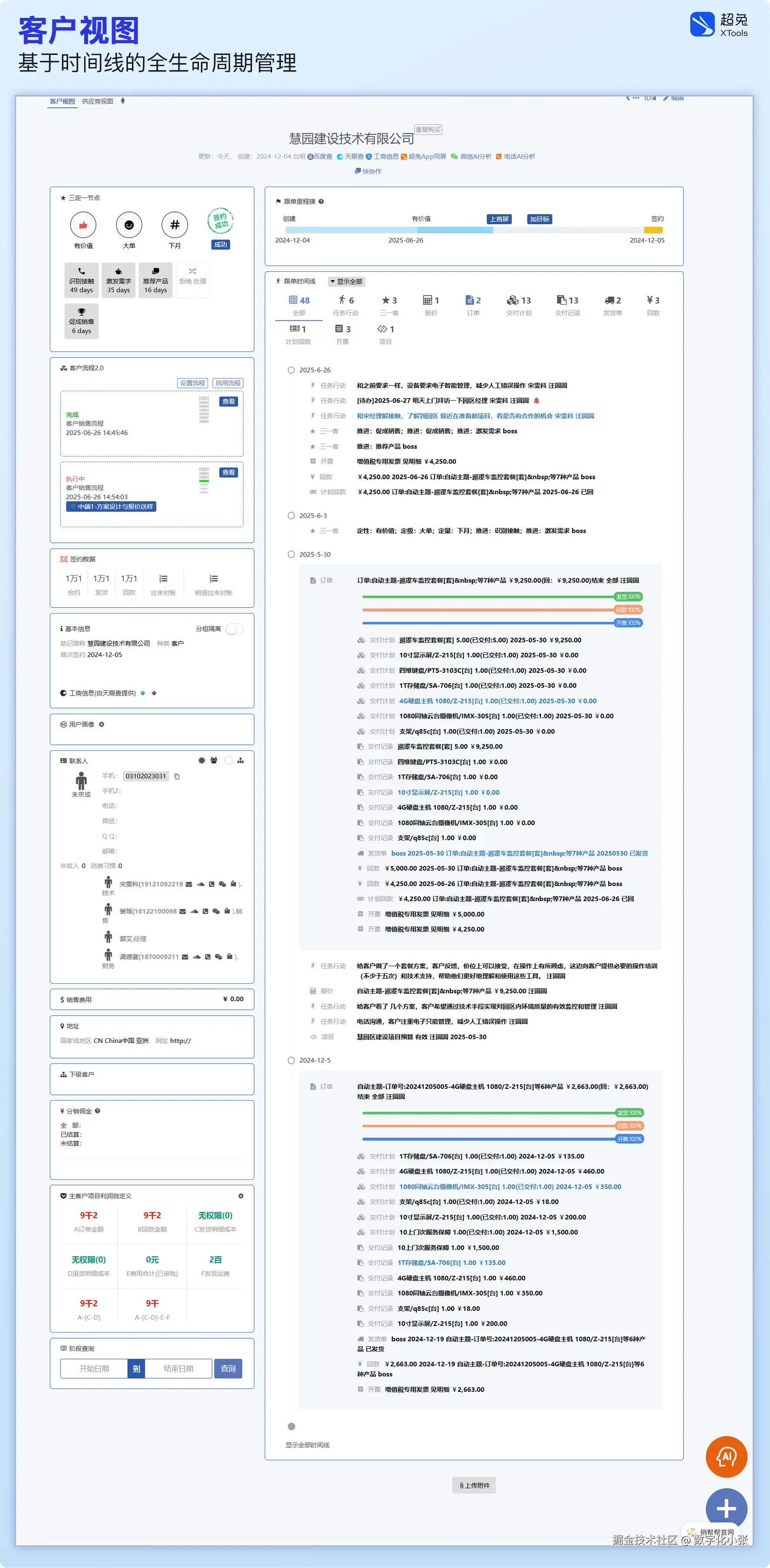Open the 微信AI分析 link
The image size is (770, 1568).
471,157
